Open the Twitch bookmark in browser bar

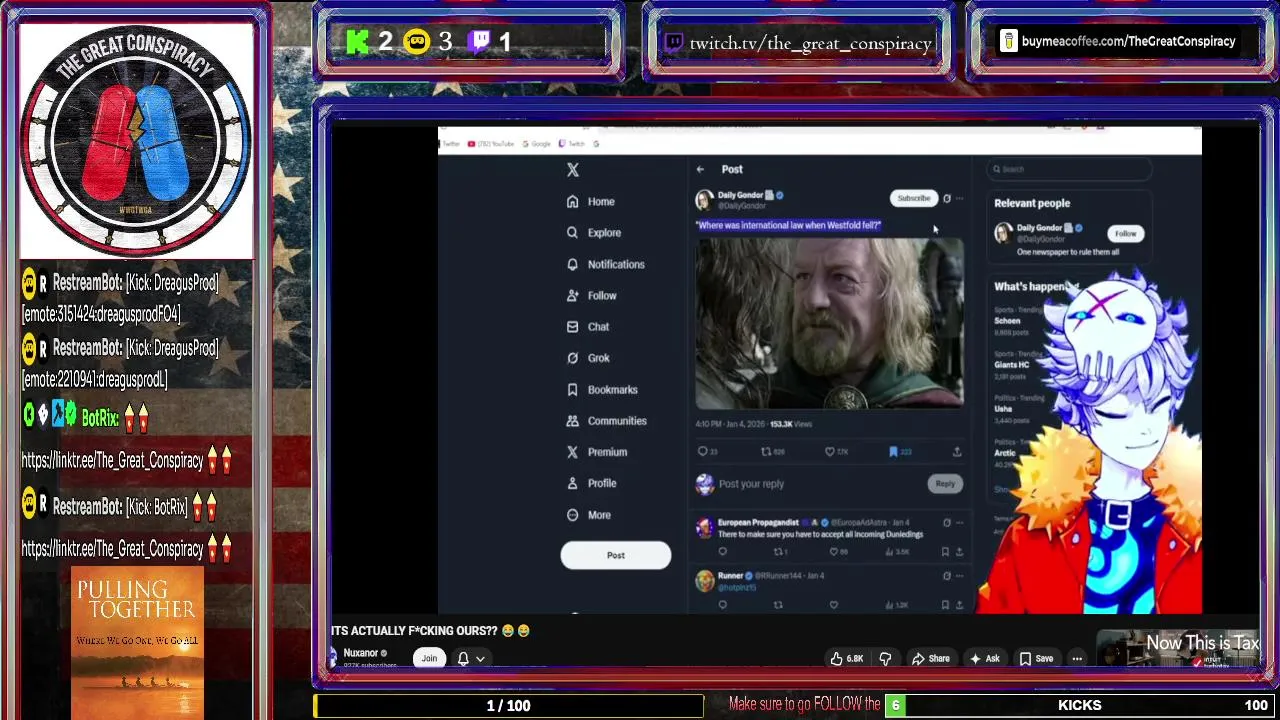coord(571,144)
